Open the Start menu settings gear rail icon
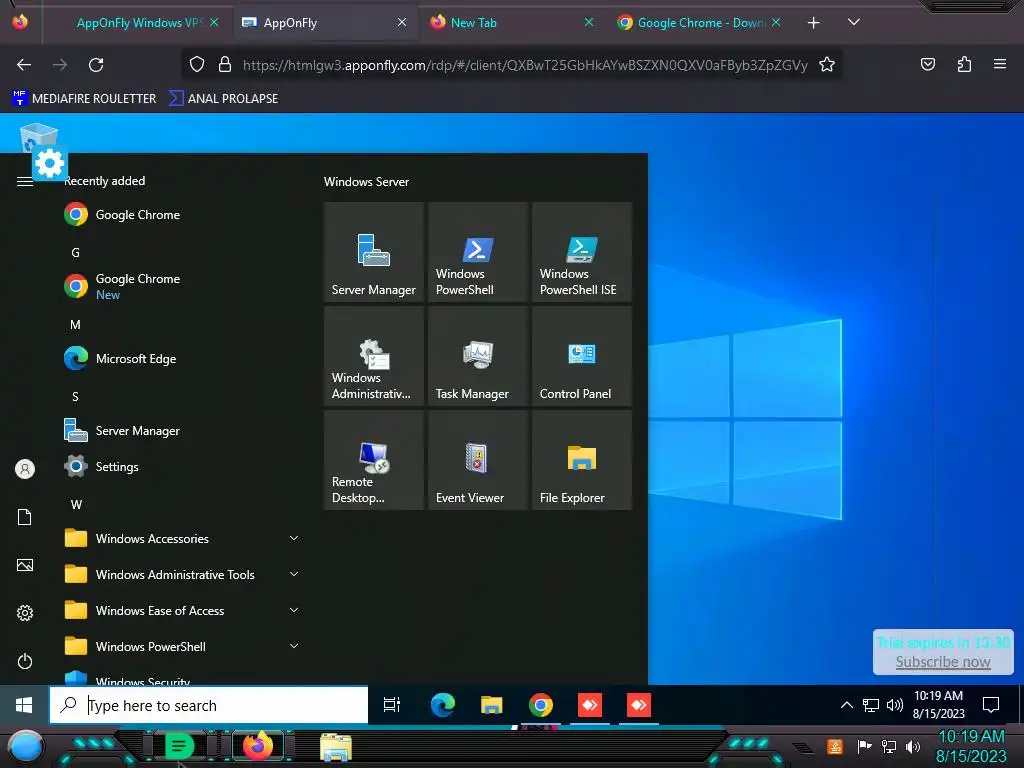 25,613
